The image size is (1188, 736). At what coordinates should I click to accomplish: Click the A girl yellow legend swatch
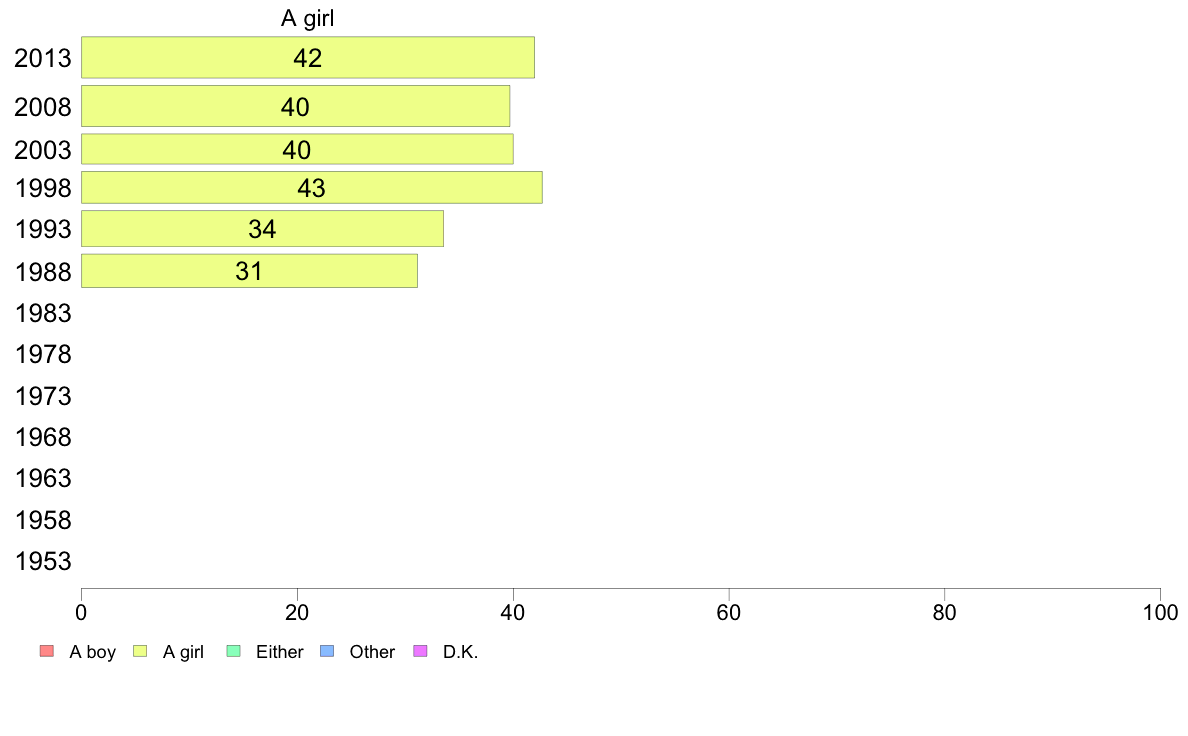140,651
